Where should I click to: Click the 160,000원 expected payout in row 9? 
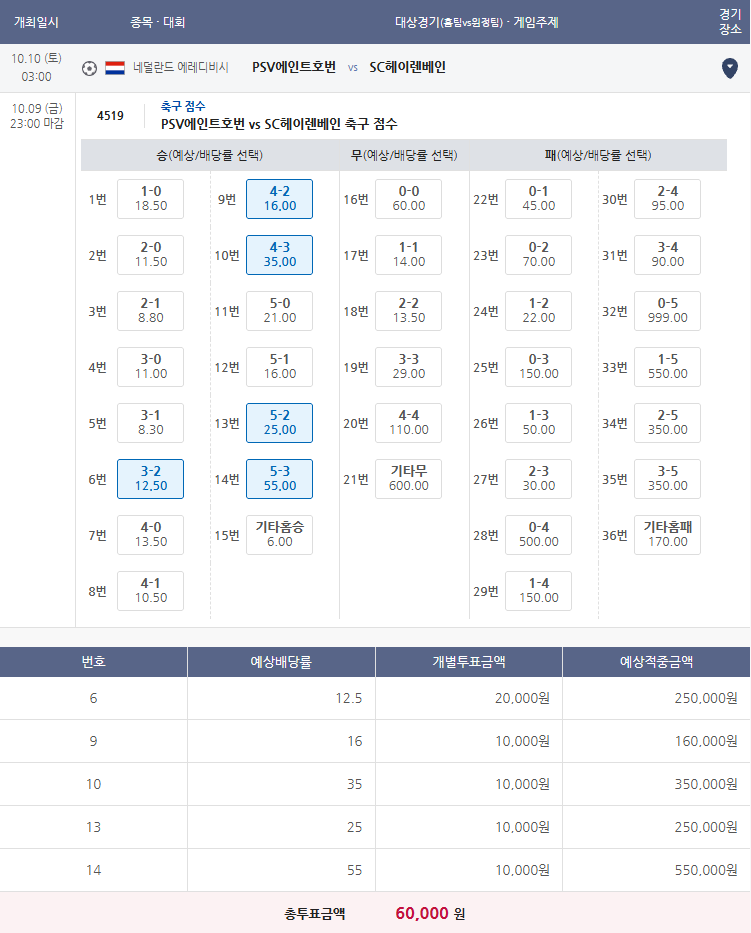click(x=706, y=741)
